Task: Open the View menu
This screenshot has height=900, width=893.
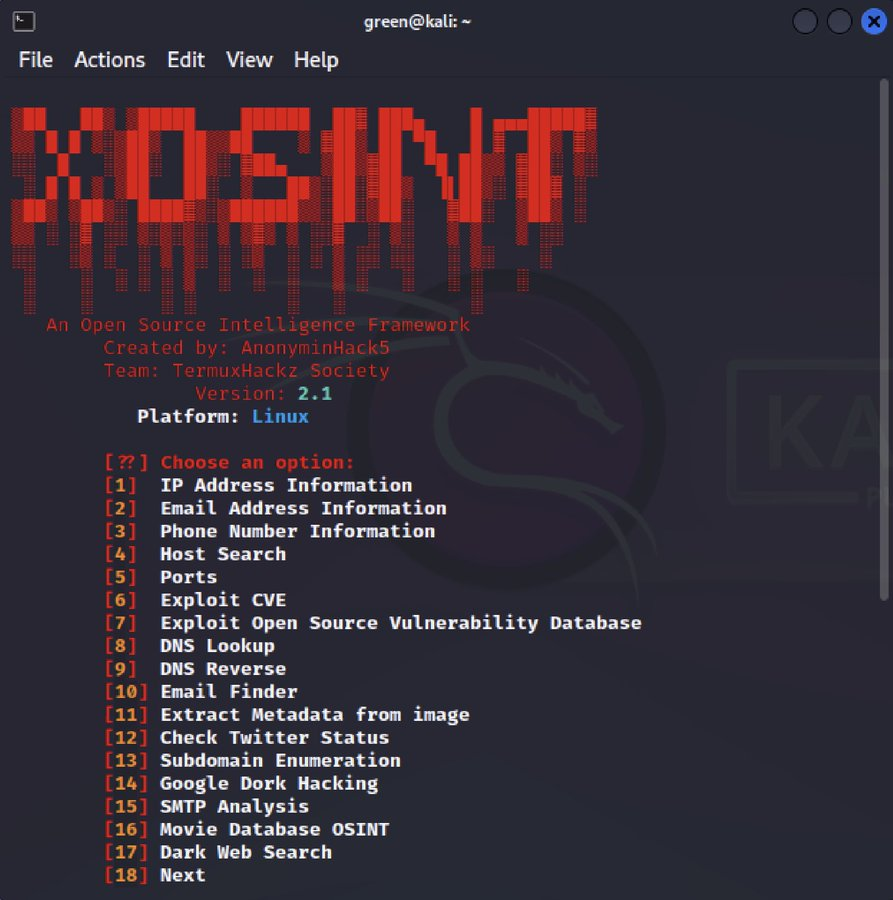Action: 249,60
